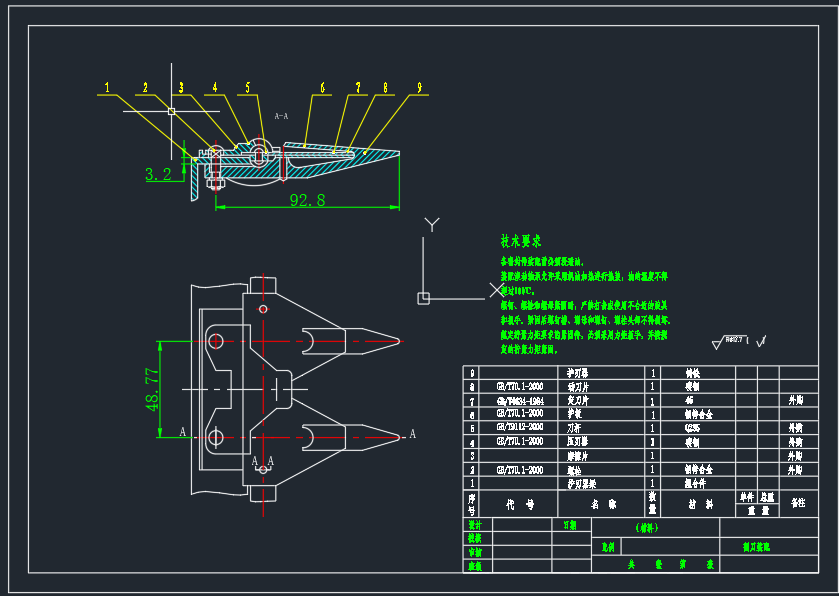
Task: Click the 备注 column header
Action: point(798,503)
